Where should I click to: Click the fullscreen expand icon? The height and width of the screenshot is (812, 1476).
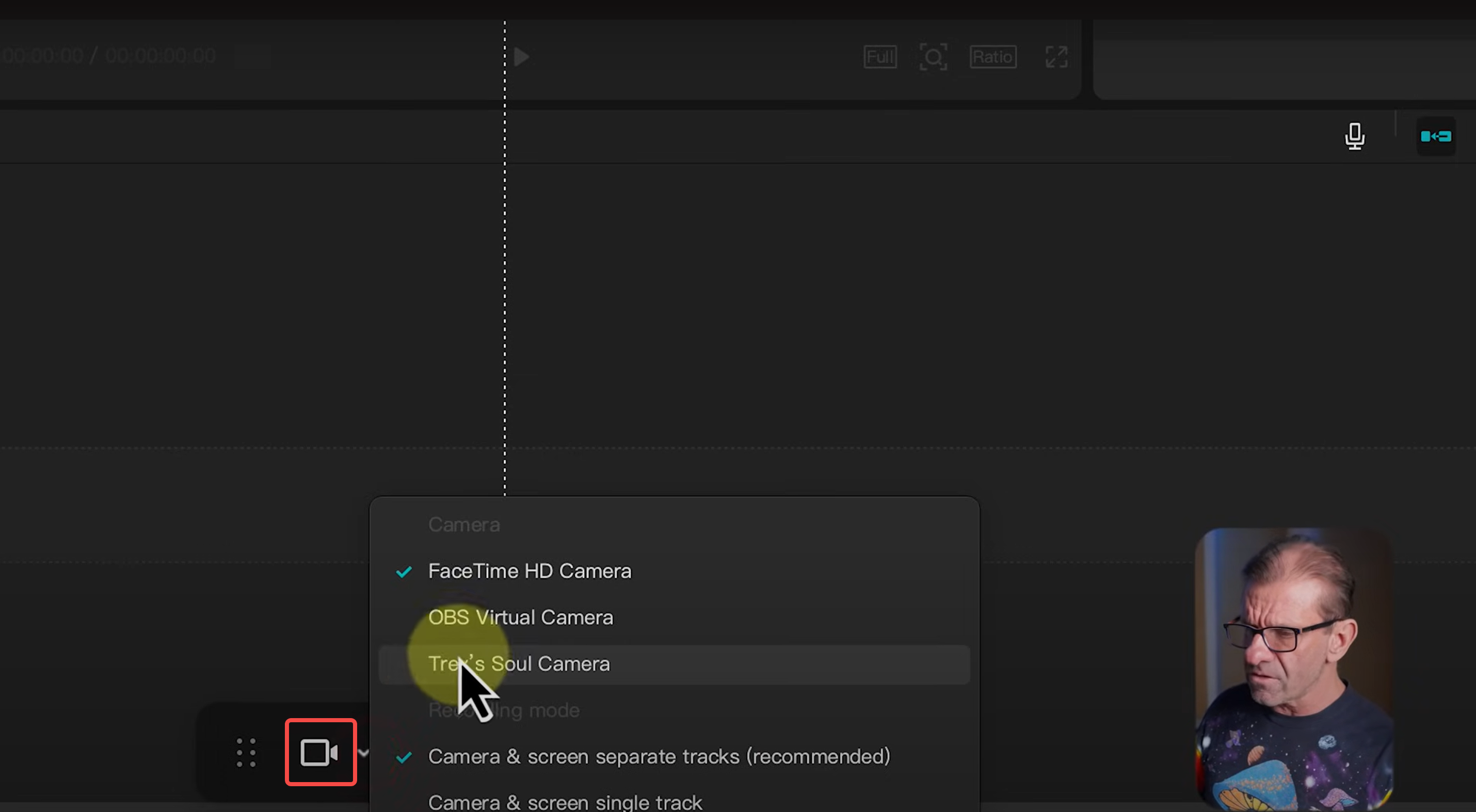[1056, 57]
